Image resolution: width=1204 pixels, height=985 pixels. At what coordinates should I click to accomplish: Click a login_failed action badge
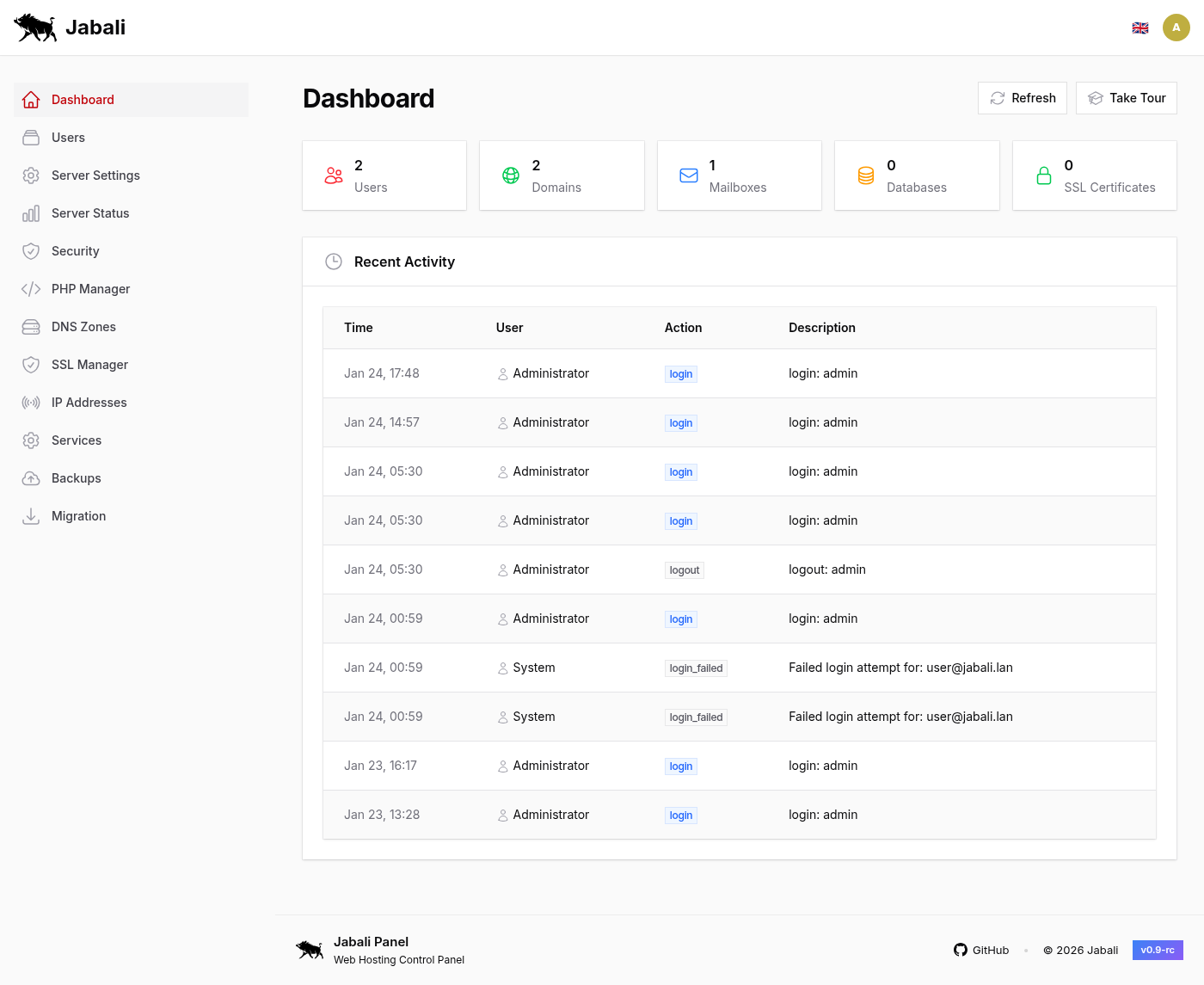point(696,668)
